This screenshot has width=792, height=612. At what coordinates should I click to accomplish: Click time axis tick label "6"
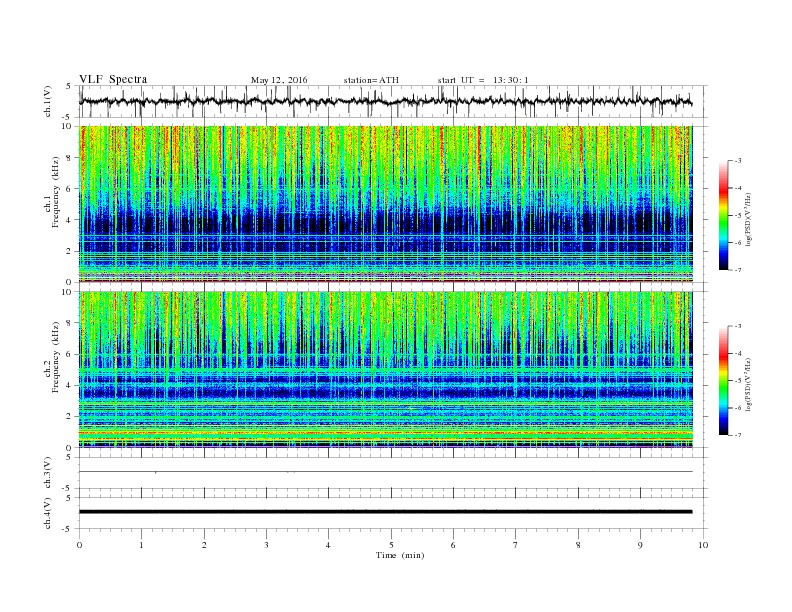point(454,545)
